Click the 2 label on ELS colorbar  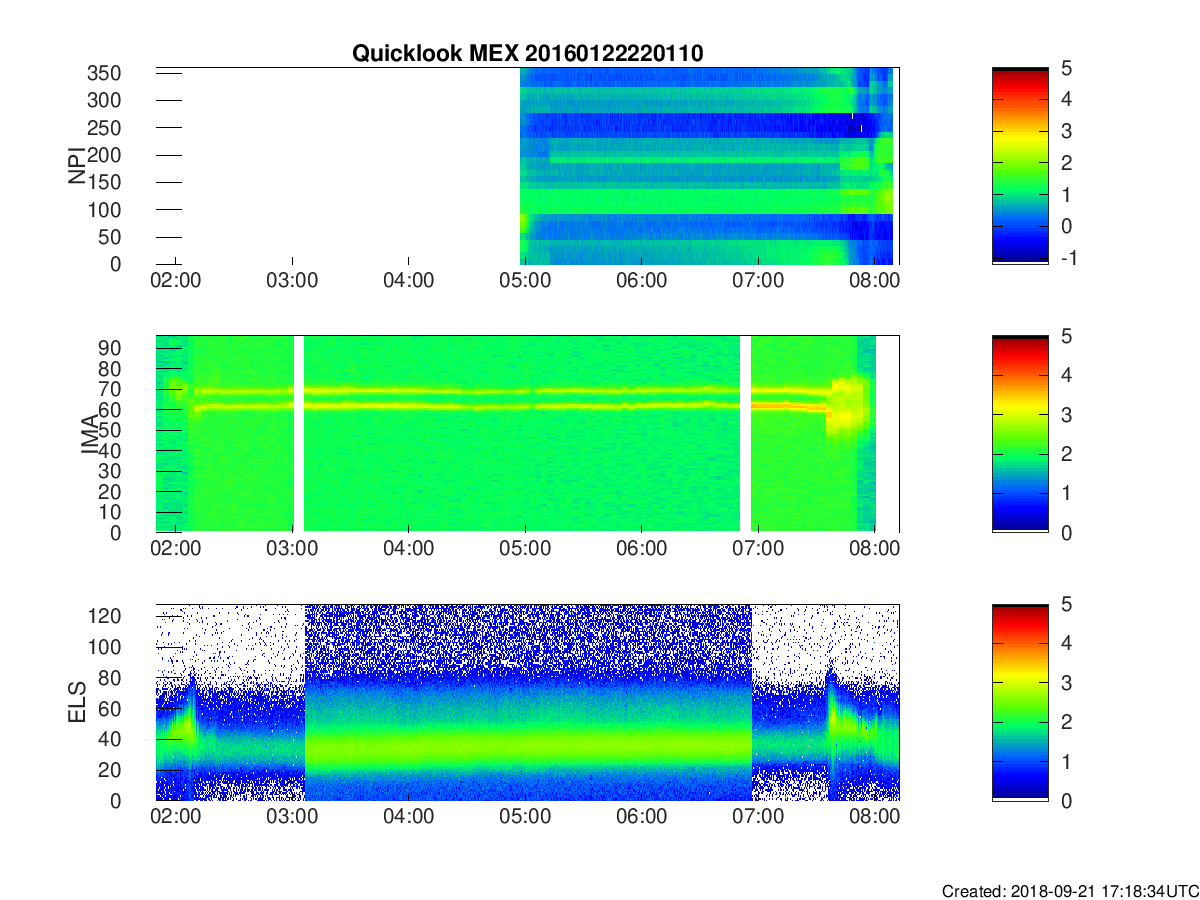[1066, 722]
